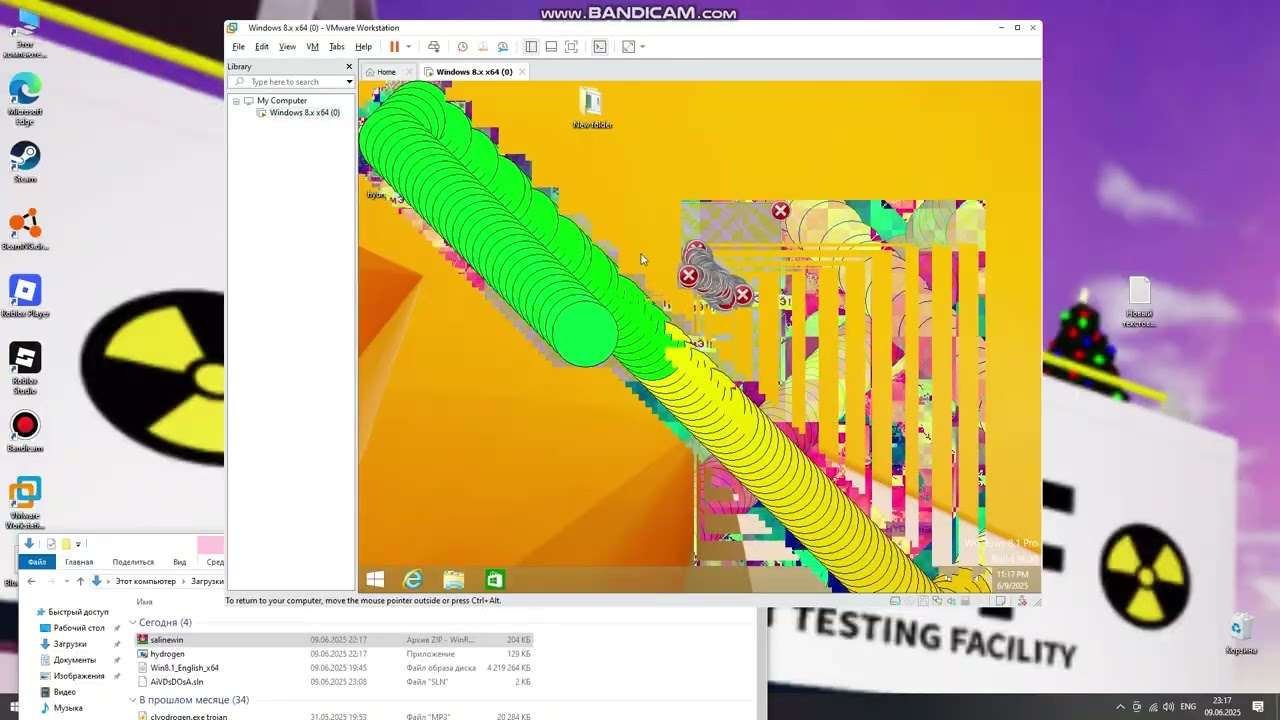Click the guest Windows Start button
Viewport: 1280px width, 720px height.
(x=376, y=580)
